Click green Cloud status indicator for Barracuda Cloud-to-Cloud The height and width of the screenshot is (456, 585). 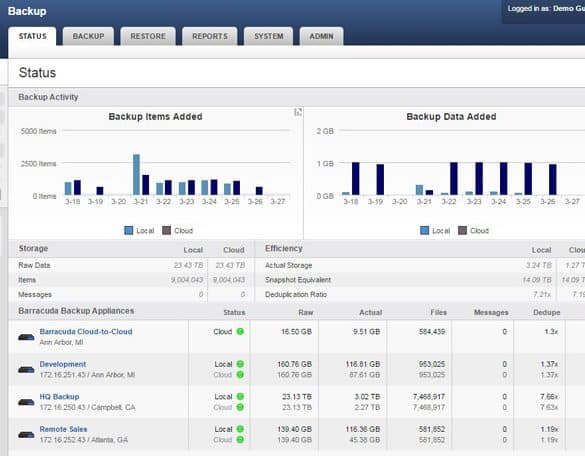pyautogui.click(x=240, y=331)
